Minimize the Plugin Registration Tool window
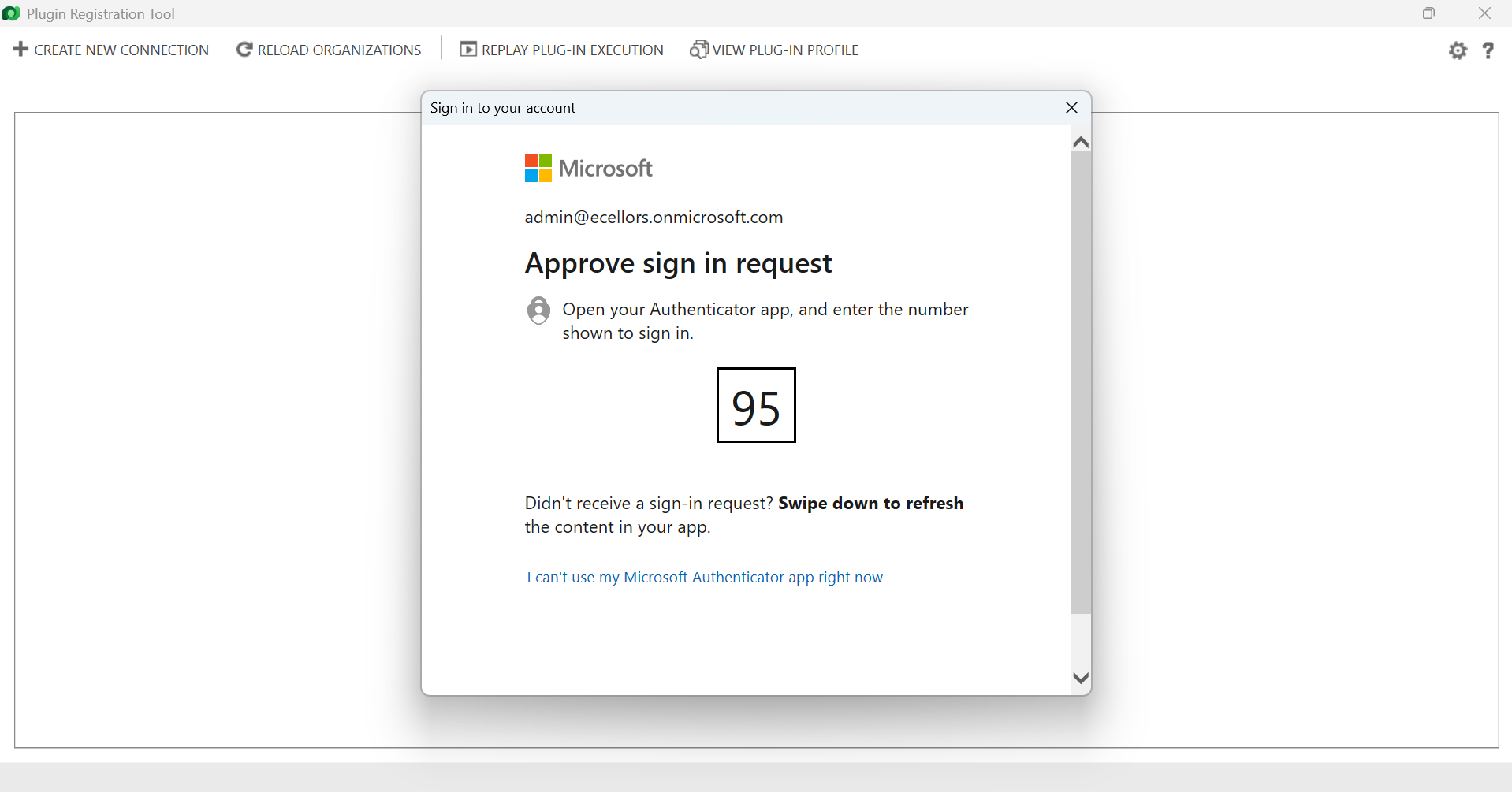The height and width of the screenshot is (792, 1512). [x=1375, y=13]
